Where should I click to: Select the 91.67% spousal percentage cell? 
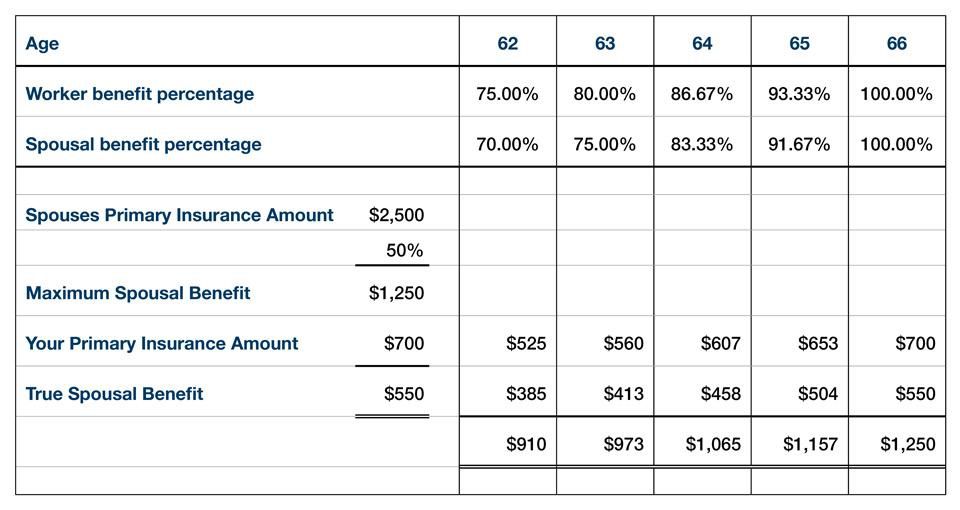coord(799,144)
